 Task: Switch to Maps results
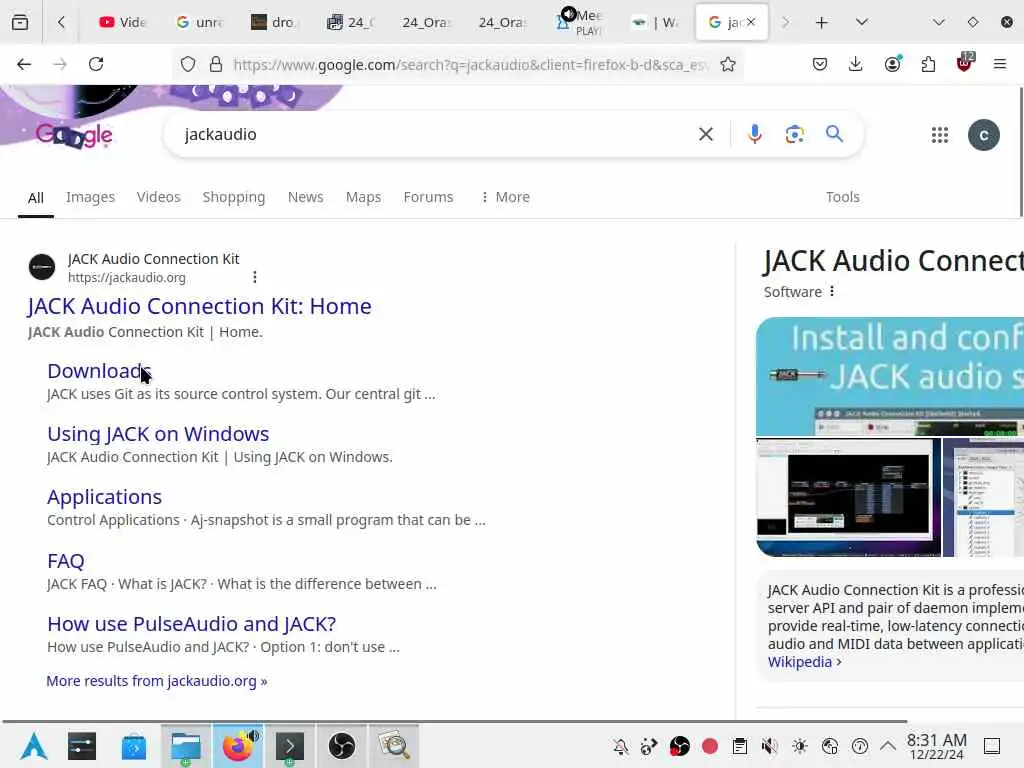click(x=363, y=197)
